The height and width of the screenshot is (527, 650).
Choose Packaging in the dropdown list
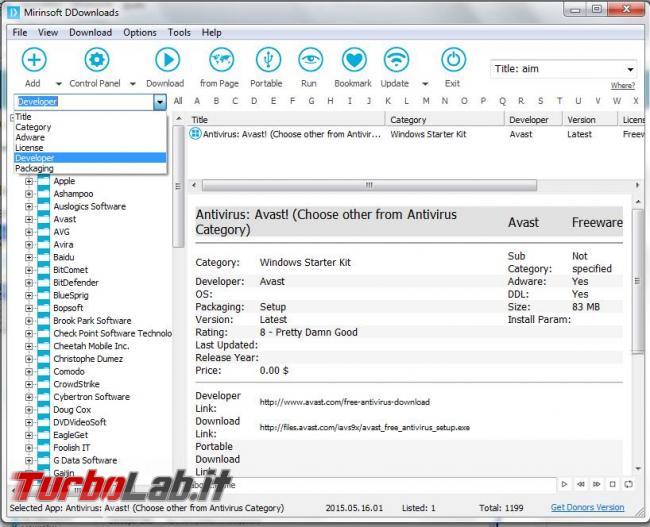coord(90,168)
